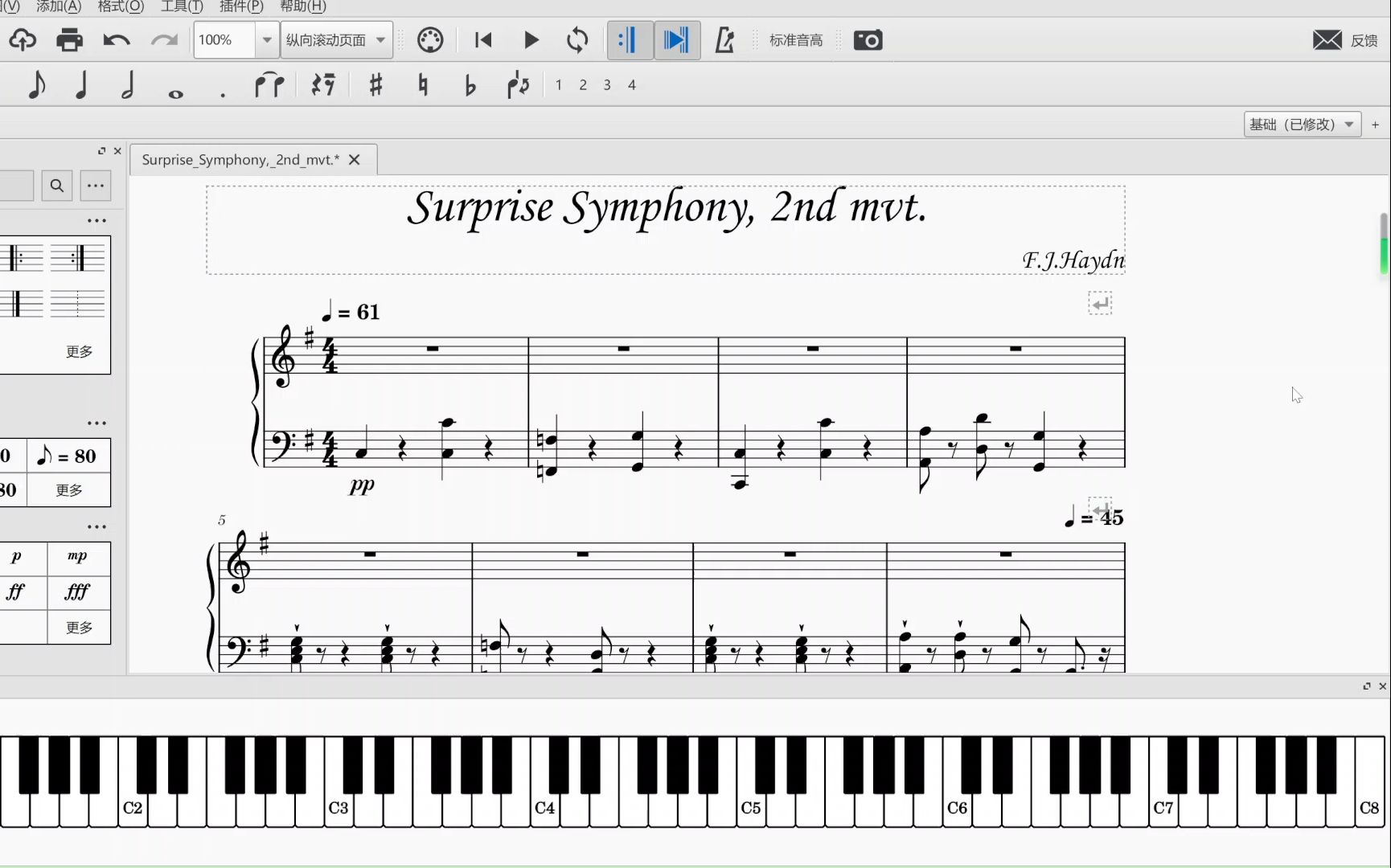Close the Surprise_Symphony score tab

coord(355,159)
